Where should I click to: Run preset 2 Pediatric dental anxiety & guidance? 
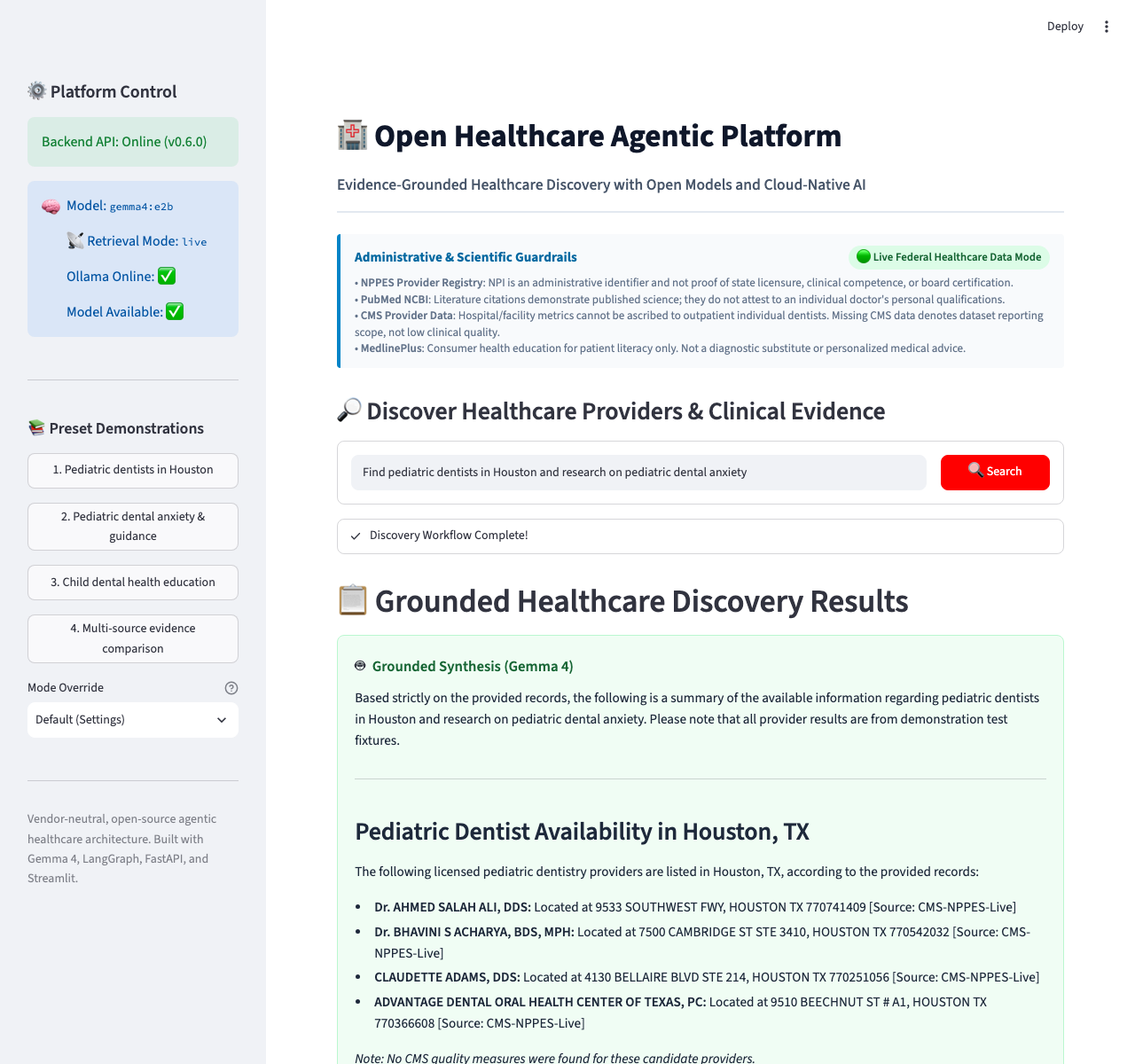[x=133, y=527]
